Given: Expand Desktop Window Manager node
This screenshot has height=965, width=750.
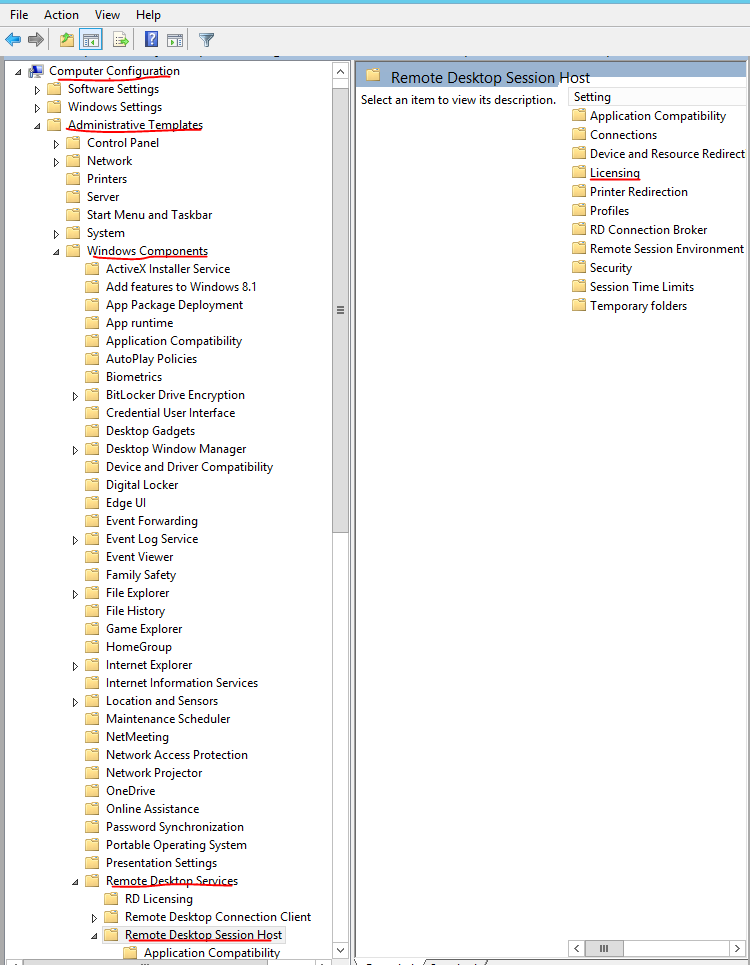Looking at the screenshot, I should (75, 450).
